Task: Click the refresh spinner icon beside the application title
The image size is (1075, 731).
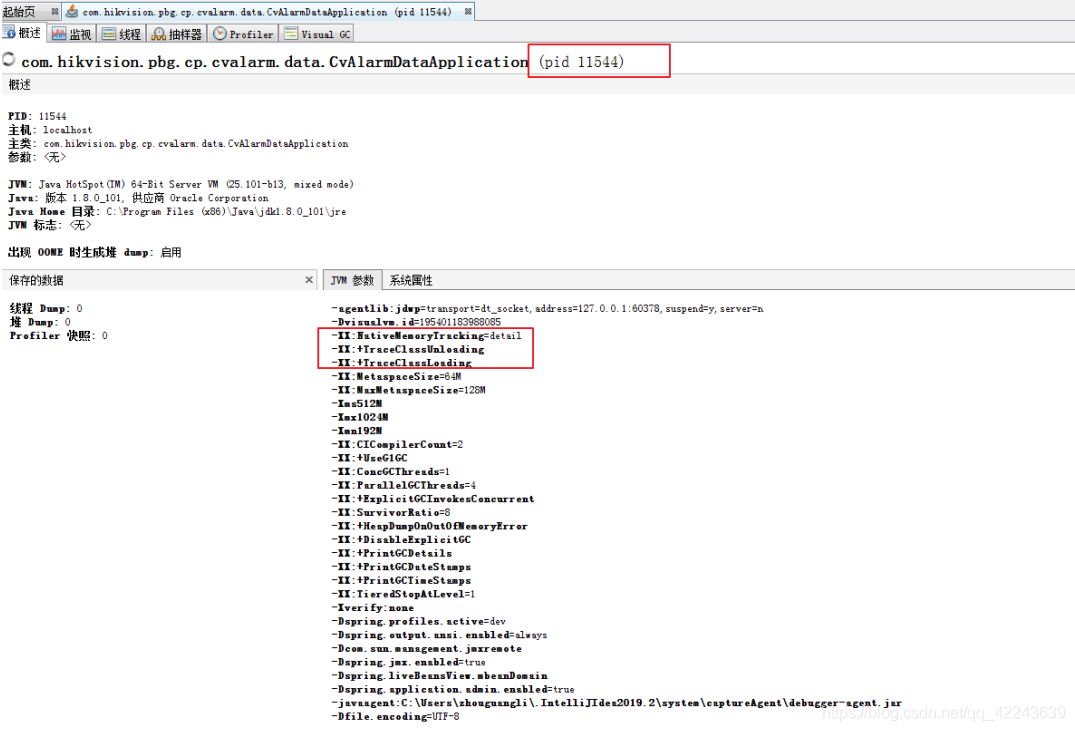Action: coord(9,60)
